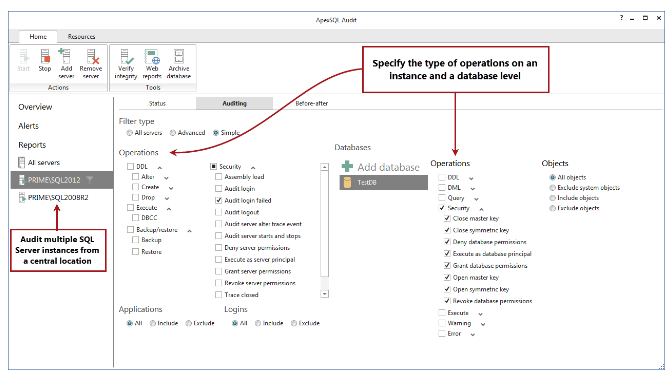Select Applications Include radio button
Image resolution: width=670 pixels, height=376 pixels.
tap(153, 323)
